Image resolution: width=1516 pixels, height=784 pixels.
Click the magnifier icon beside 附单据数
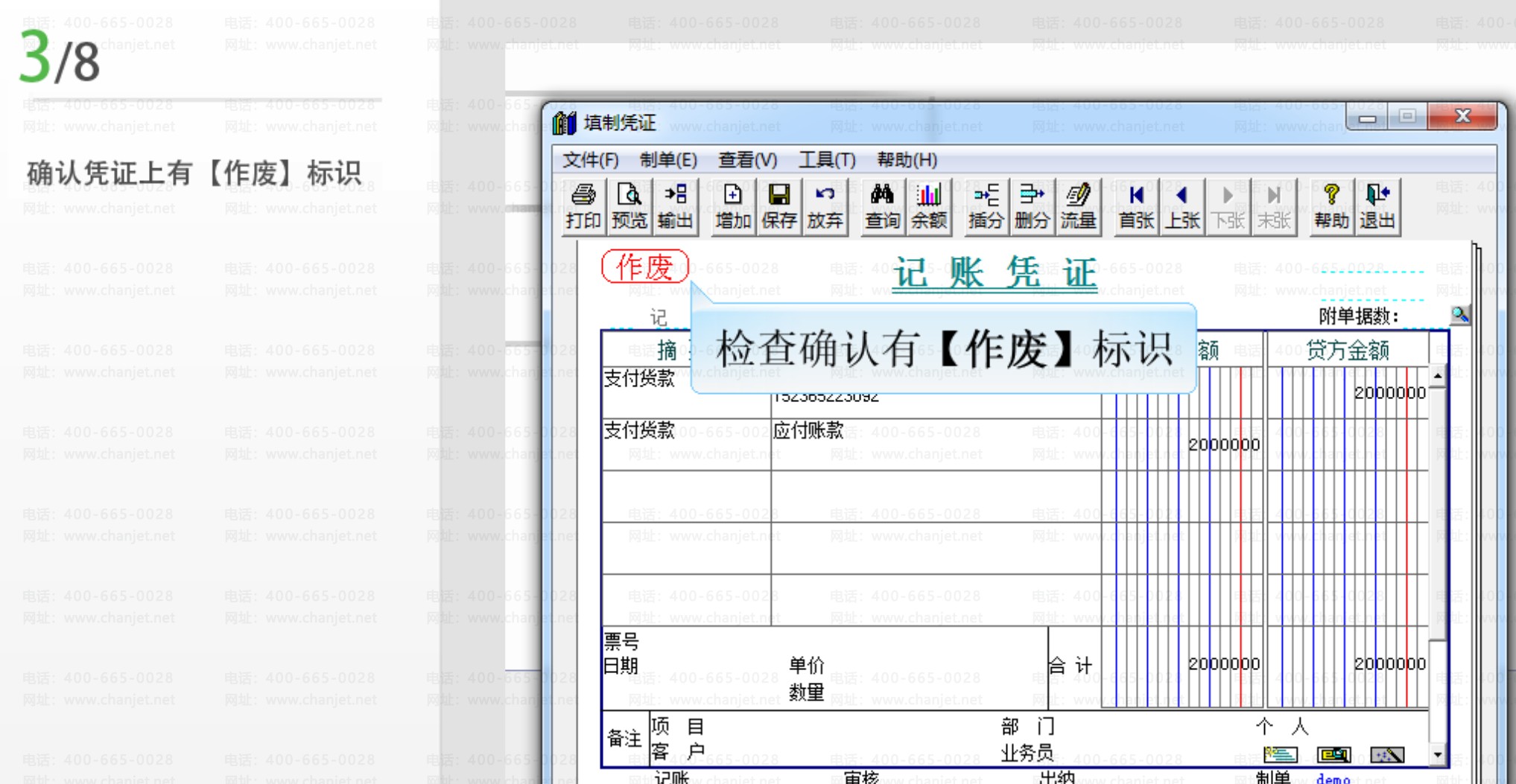[1459, 316]
